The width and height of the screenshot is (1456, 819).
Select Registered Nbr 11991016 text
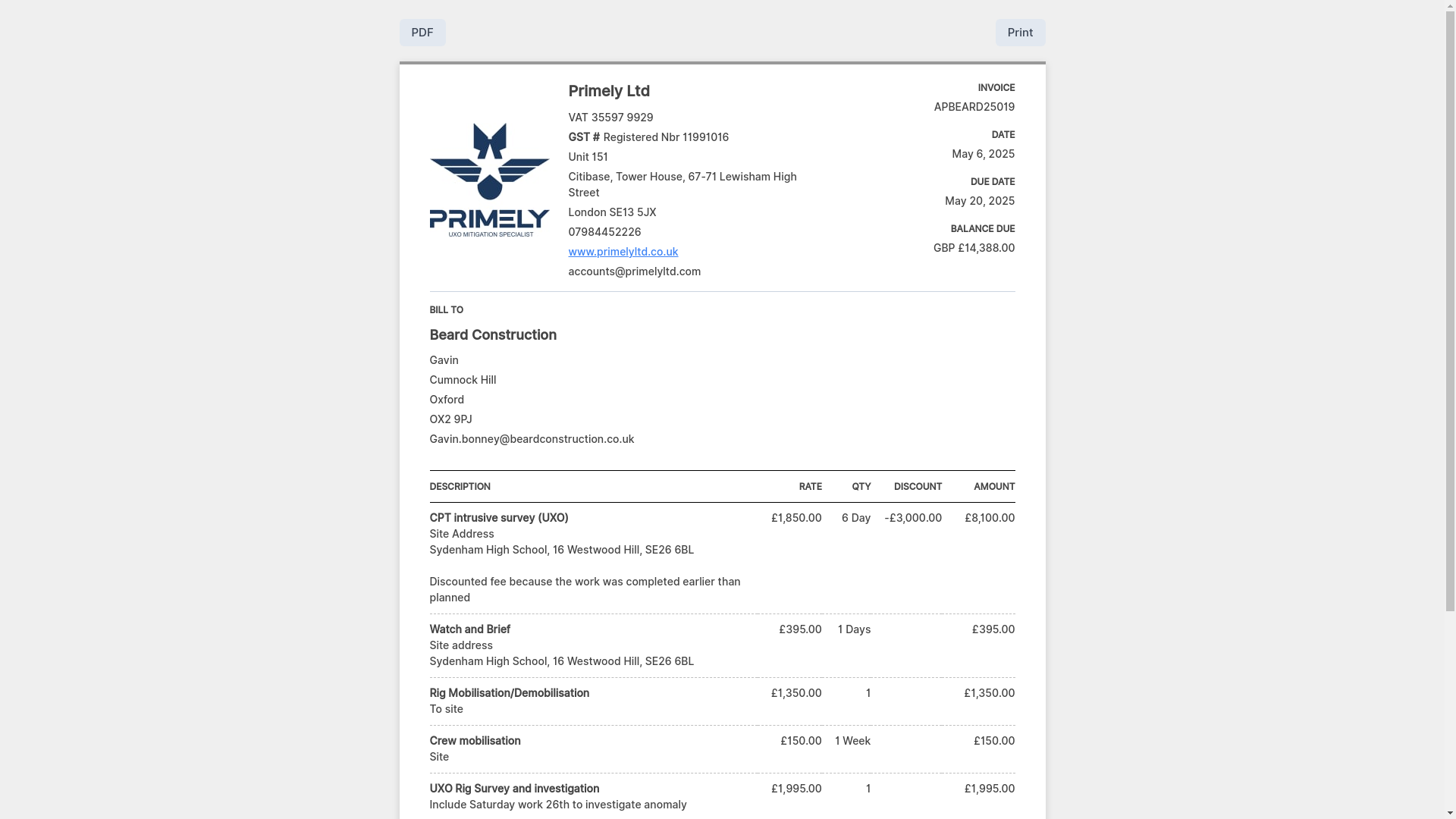pos(666,137)
